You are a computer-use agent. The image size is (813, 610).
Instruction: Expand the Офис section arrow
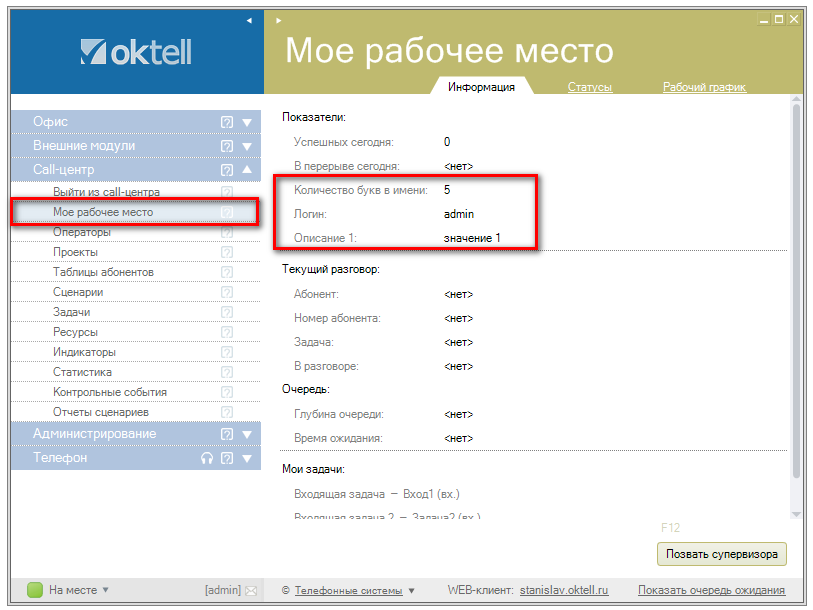point(247,122)
